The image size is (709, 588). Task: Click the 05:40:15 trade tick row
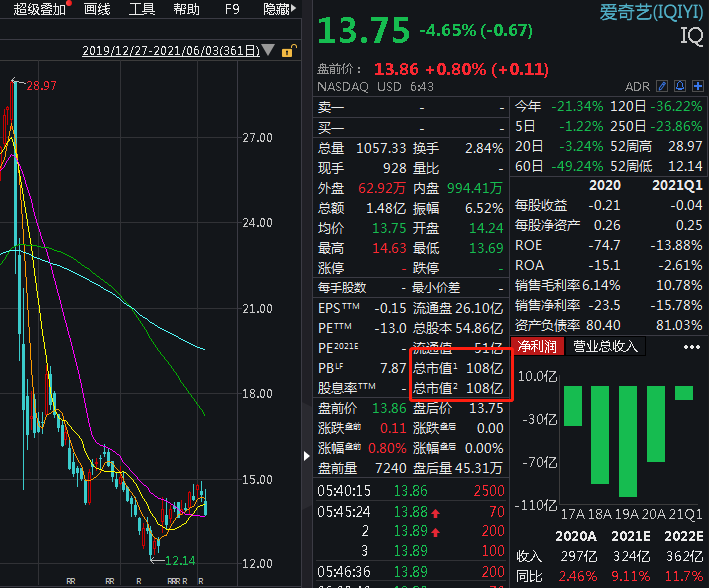[411, 491]
